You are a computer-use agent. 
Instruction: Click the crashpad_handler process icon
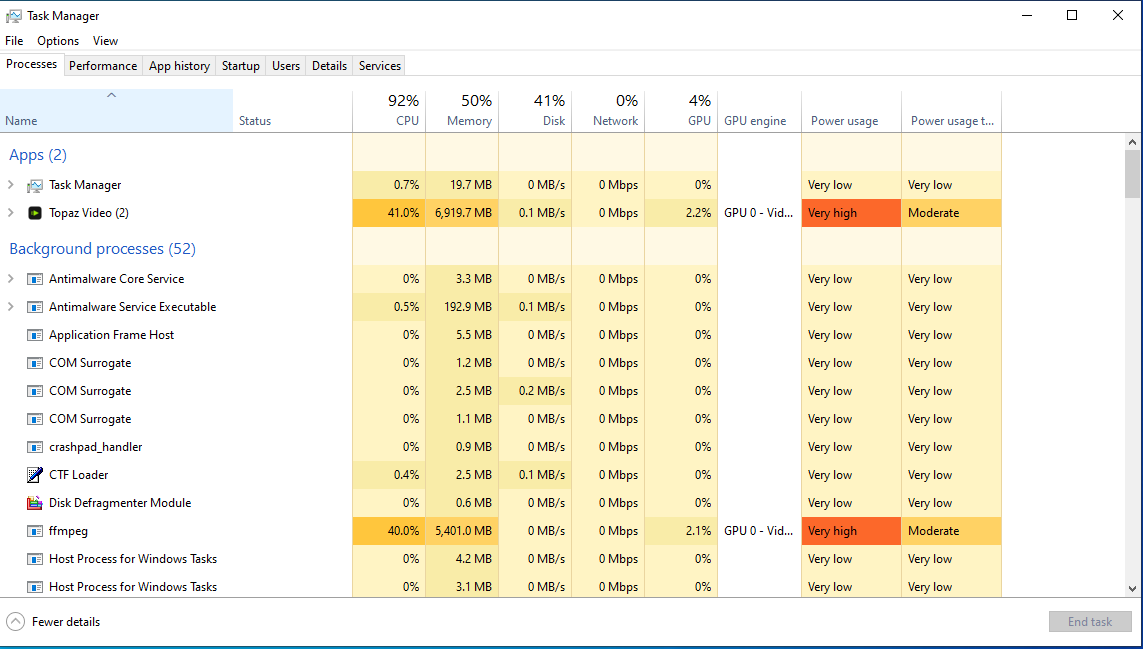coord(35,447)
